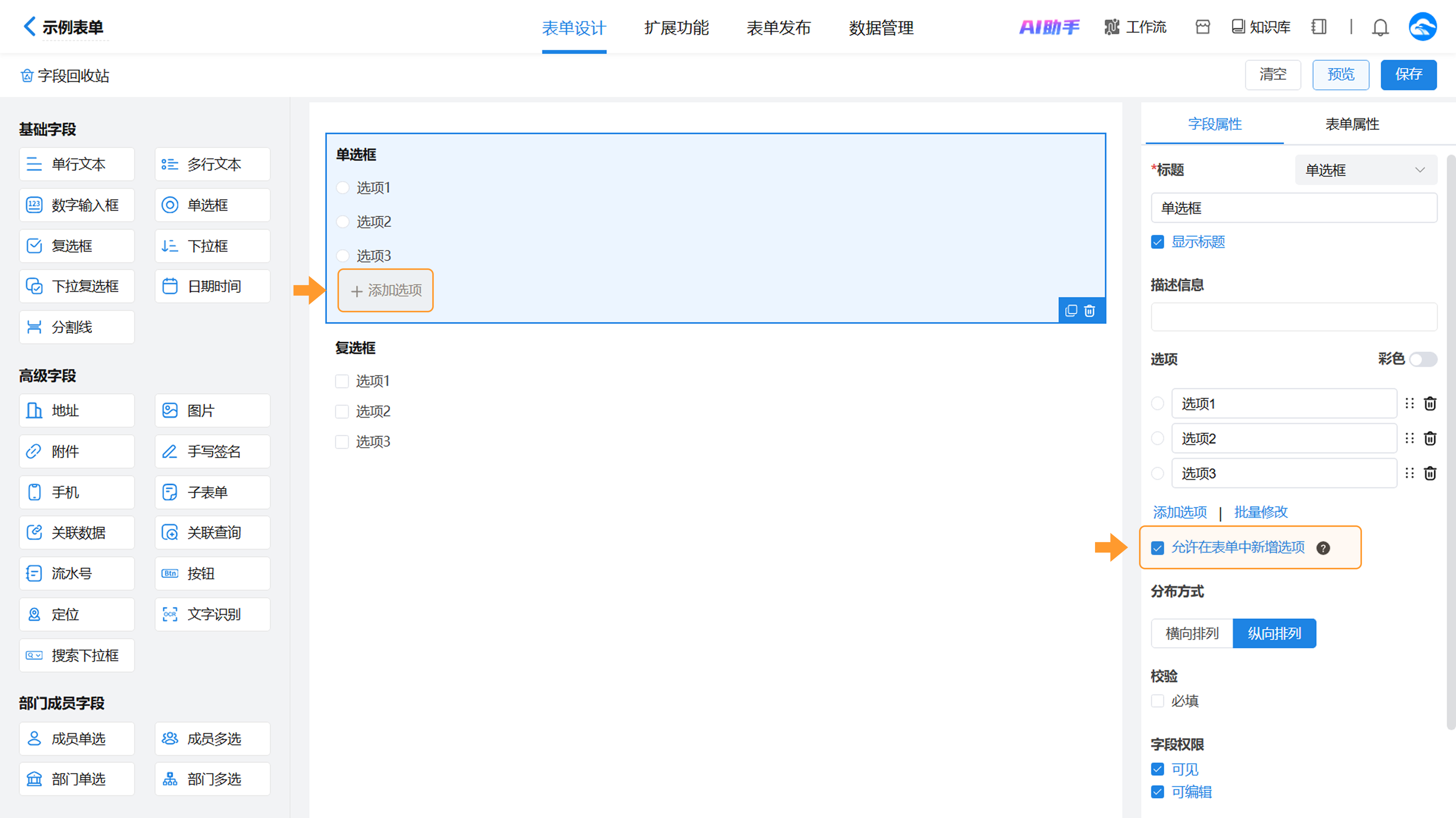The width and height of the screenshot is (1456, 818).
Task: Click the 清空 button
Action: [1273, 75]
